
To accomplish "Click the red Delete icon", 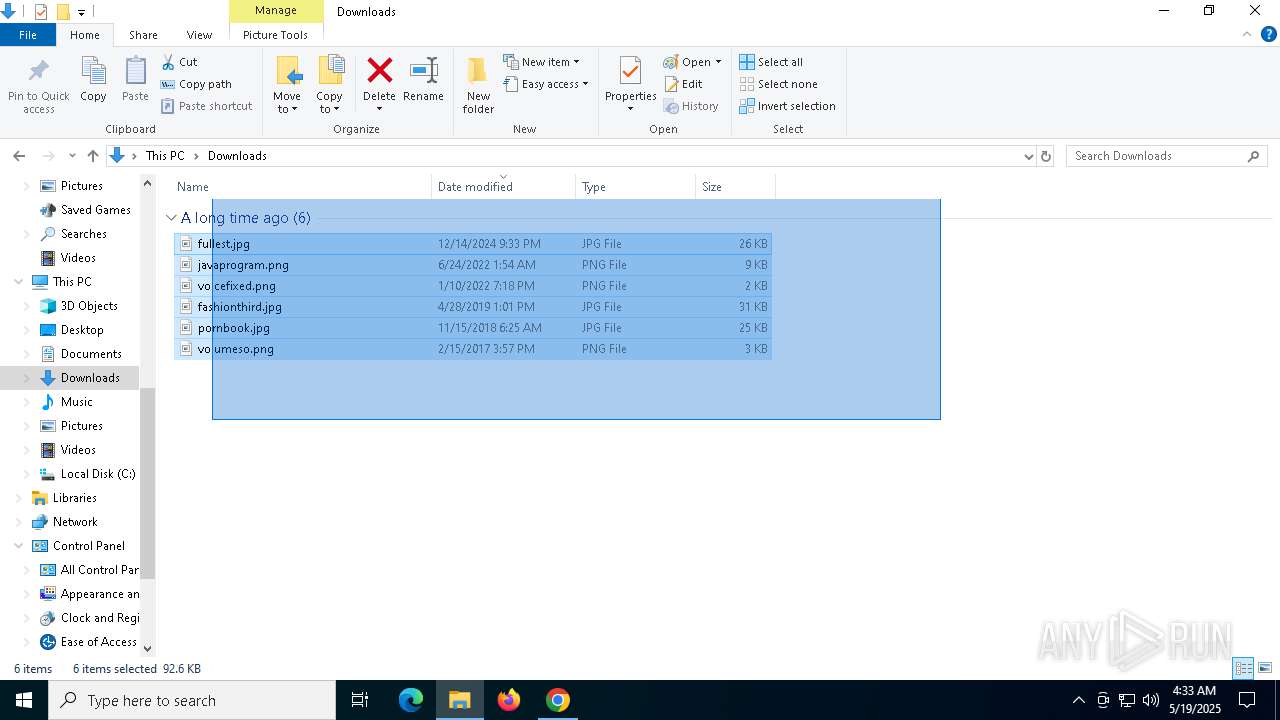I will tap(379, 71).
